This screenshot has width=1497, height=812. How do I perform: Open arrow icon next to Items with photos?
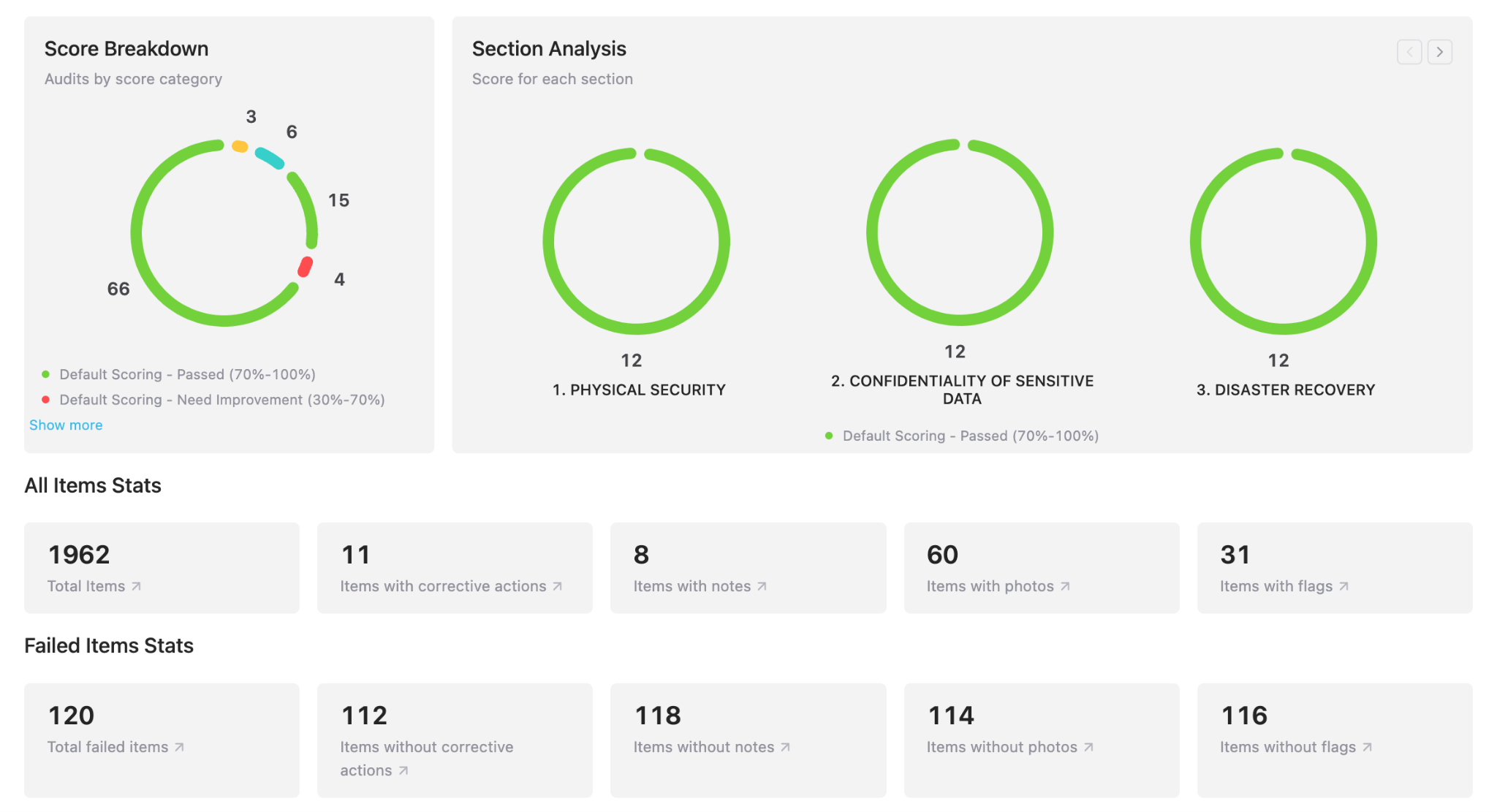click(1065, 586)
